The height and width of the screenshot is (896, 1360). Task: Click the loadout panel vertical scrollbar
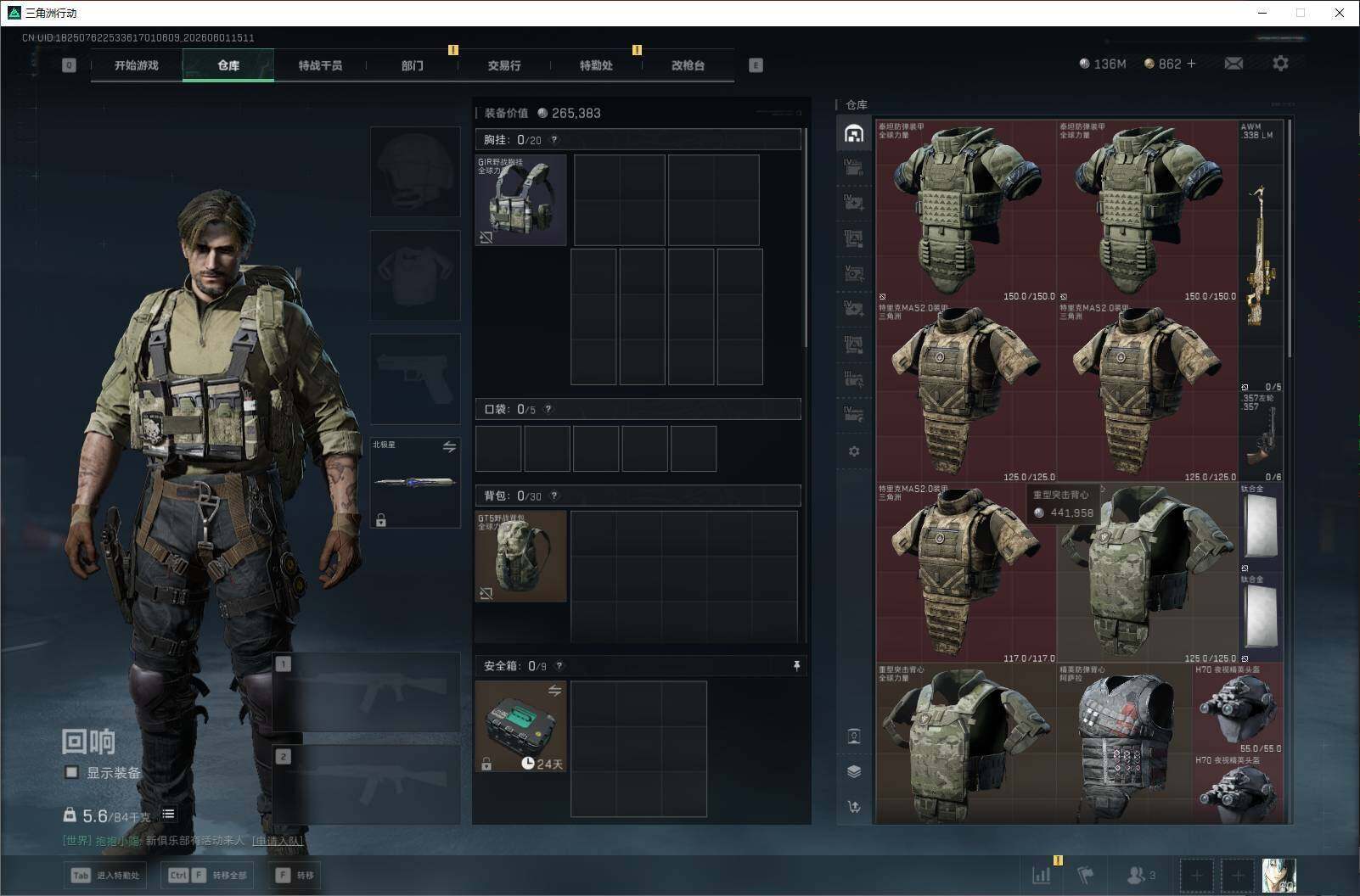805,238
